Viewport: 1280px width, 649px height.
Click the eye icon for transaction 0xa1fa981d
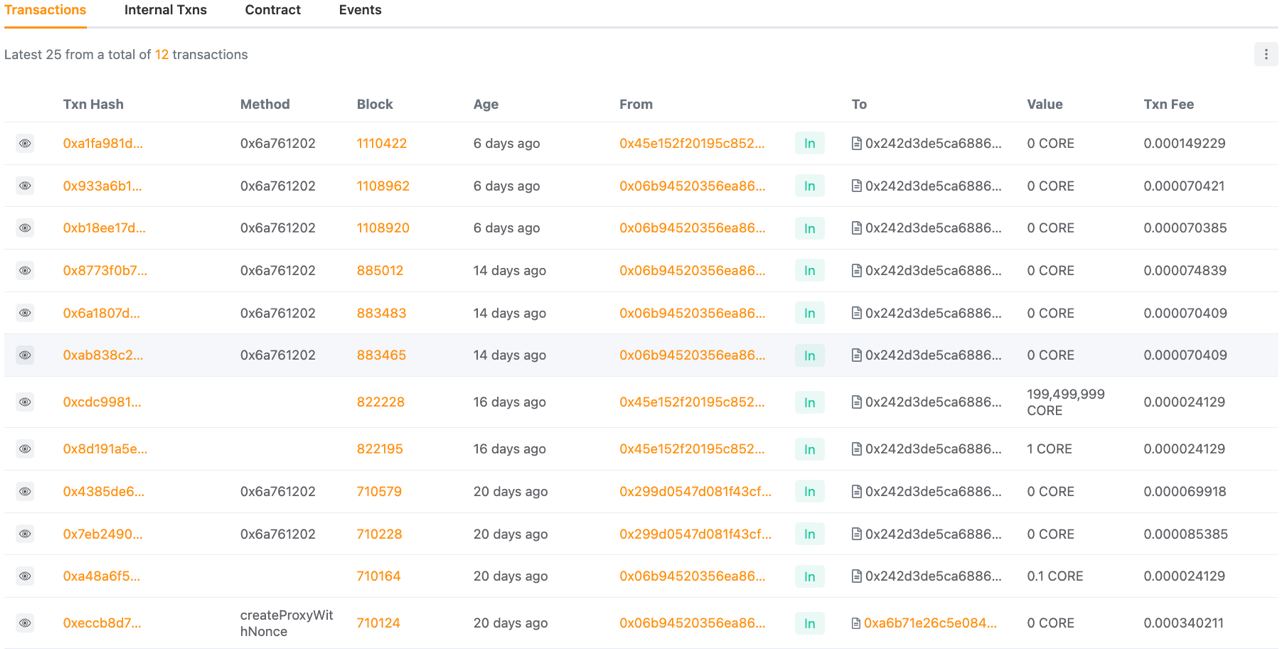pos(25,144)
